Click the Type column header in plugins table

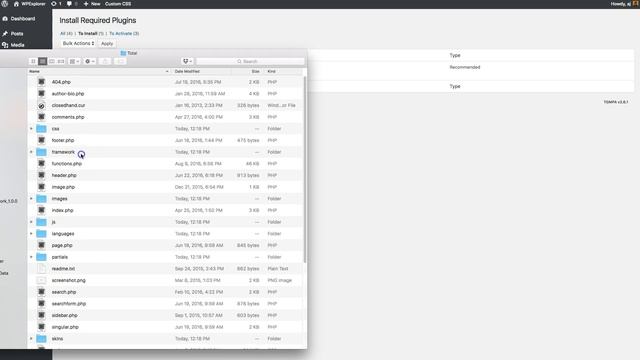pos(455,55)
